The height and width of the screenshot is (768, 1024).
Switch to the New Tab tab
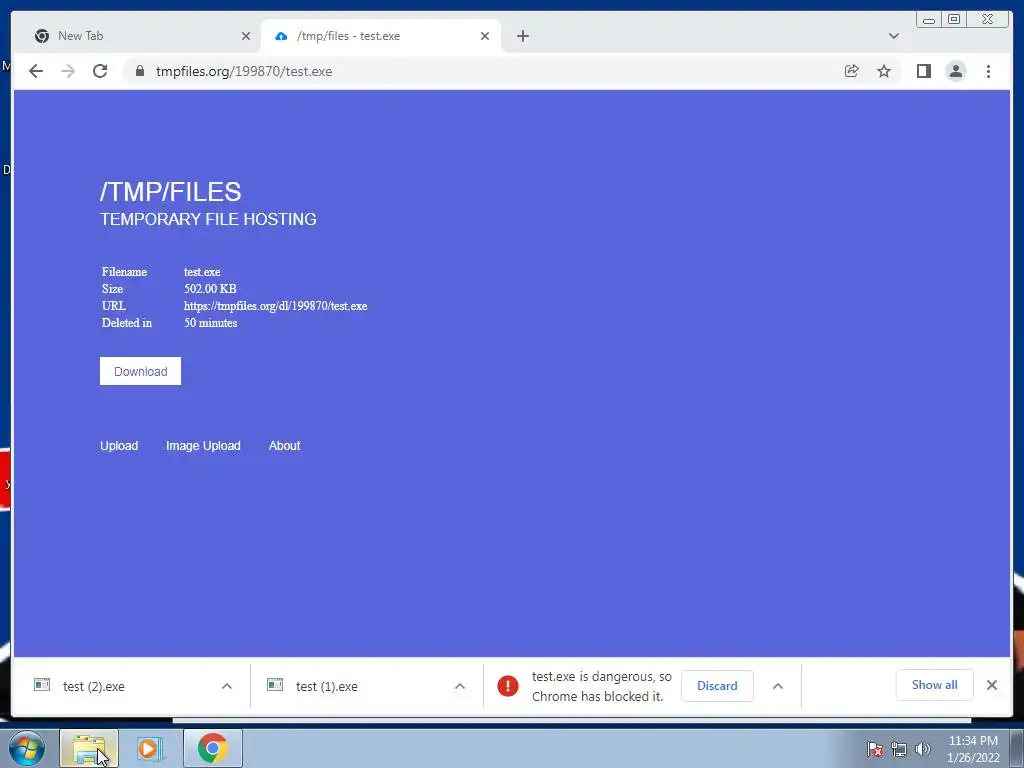coord(137,36)
